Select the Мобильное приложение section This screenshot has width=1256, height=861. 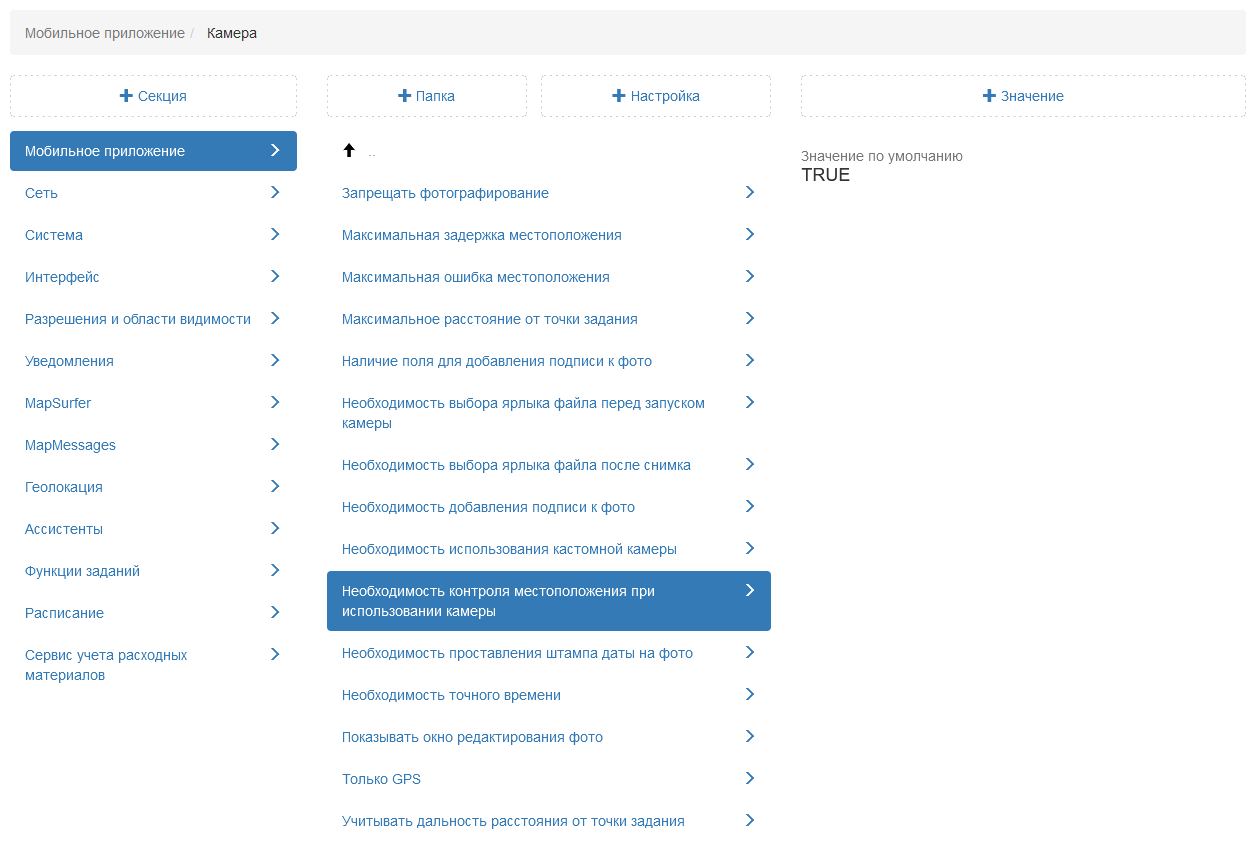tap(153, 151)
